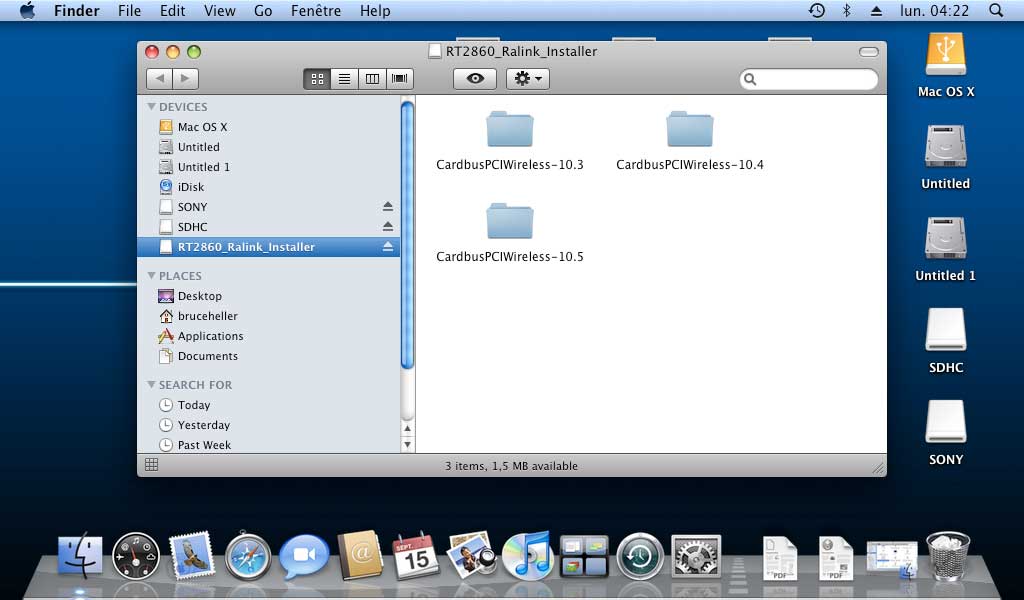Open System Preferences from the Dock

696,556
